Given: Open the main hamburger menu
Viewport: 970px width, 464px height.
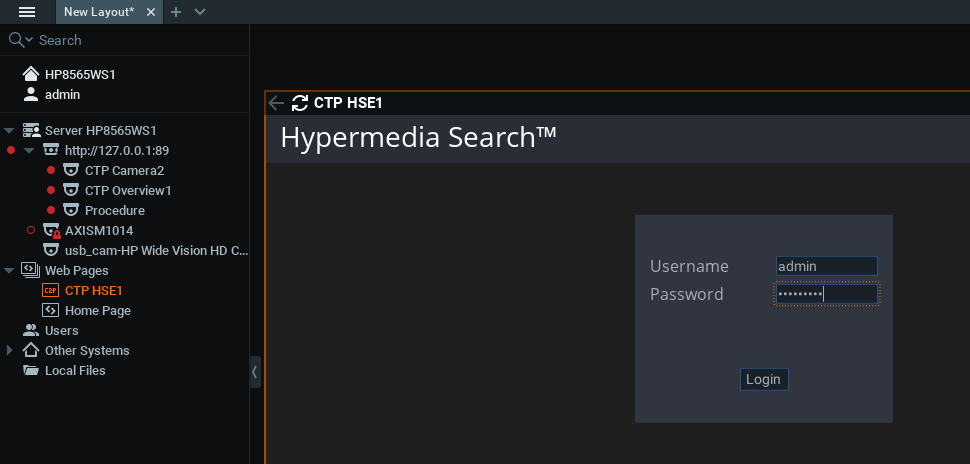Looking at the screenshot, I should point(27,12).
